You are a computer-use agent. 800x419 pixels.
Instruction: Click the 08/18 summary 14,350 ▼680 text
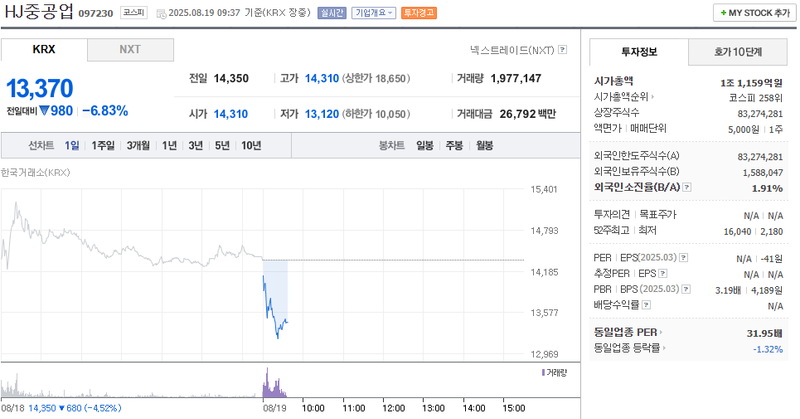coord(74,408)
